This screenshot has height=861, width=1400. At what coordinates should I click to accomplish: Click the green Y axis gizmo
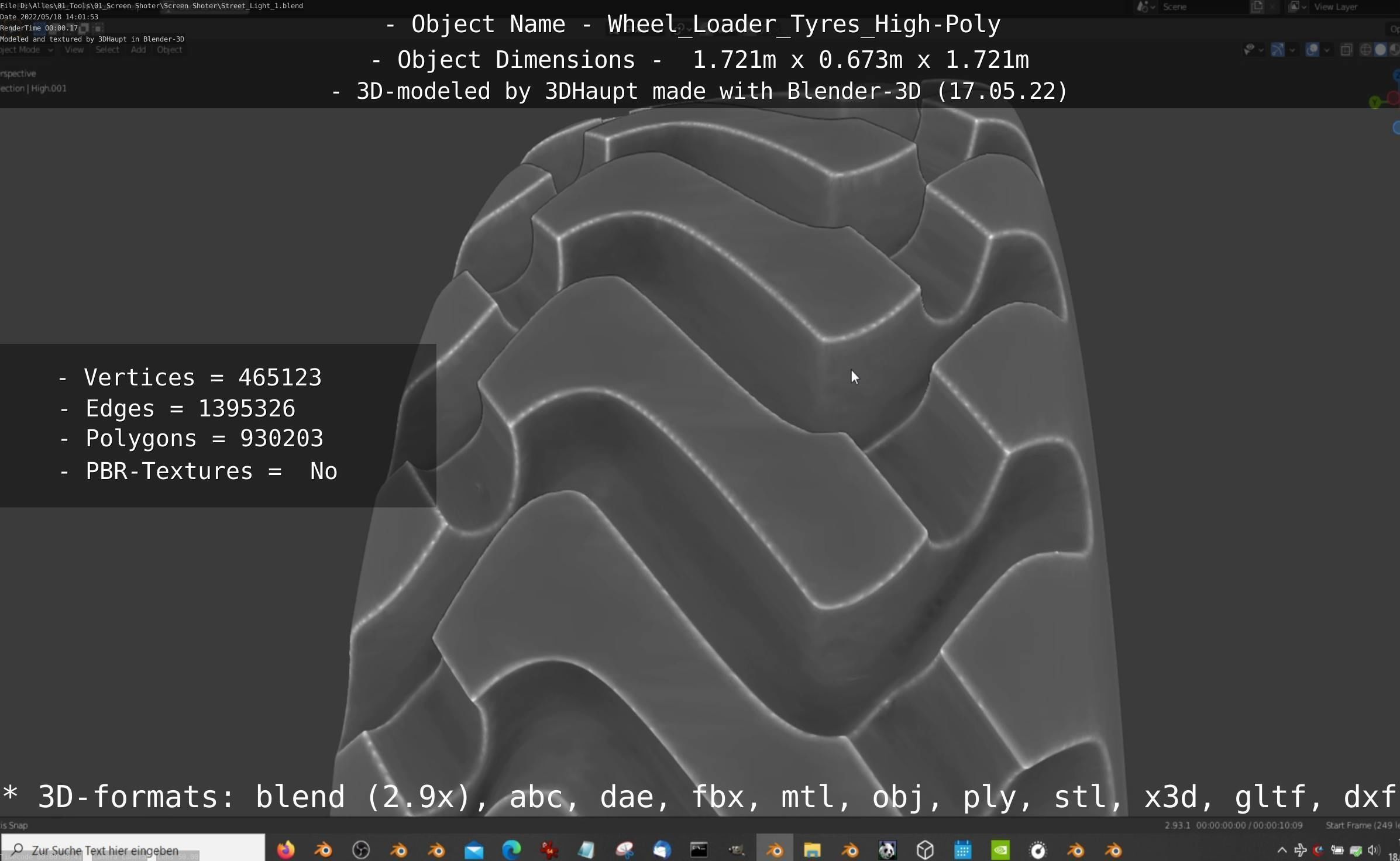(1375, 102)
